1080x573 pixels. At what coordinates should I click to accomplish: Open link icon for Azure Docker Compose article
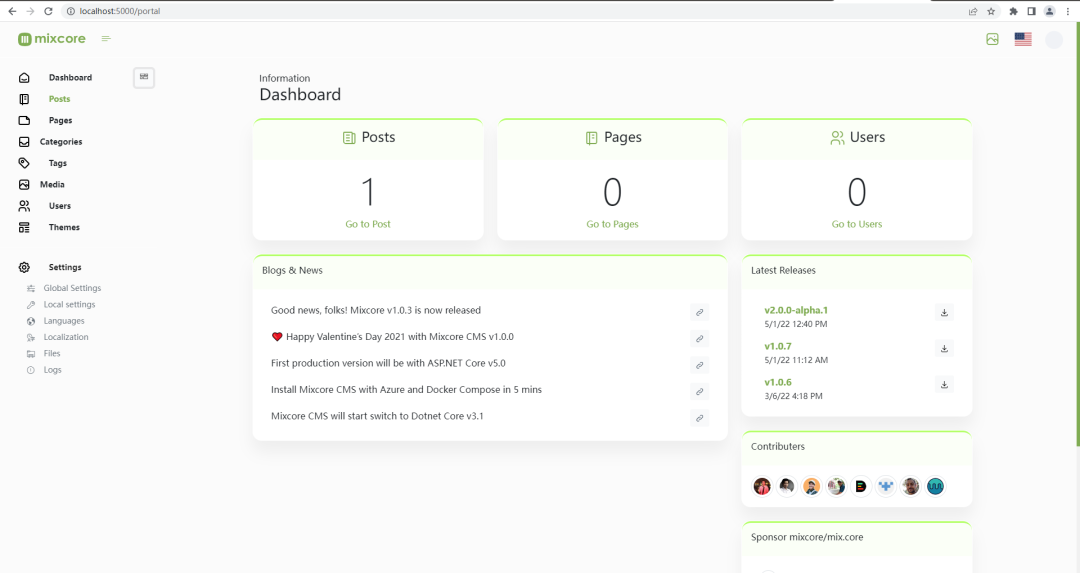click(x=700, y=391)
